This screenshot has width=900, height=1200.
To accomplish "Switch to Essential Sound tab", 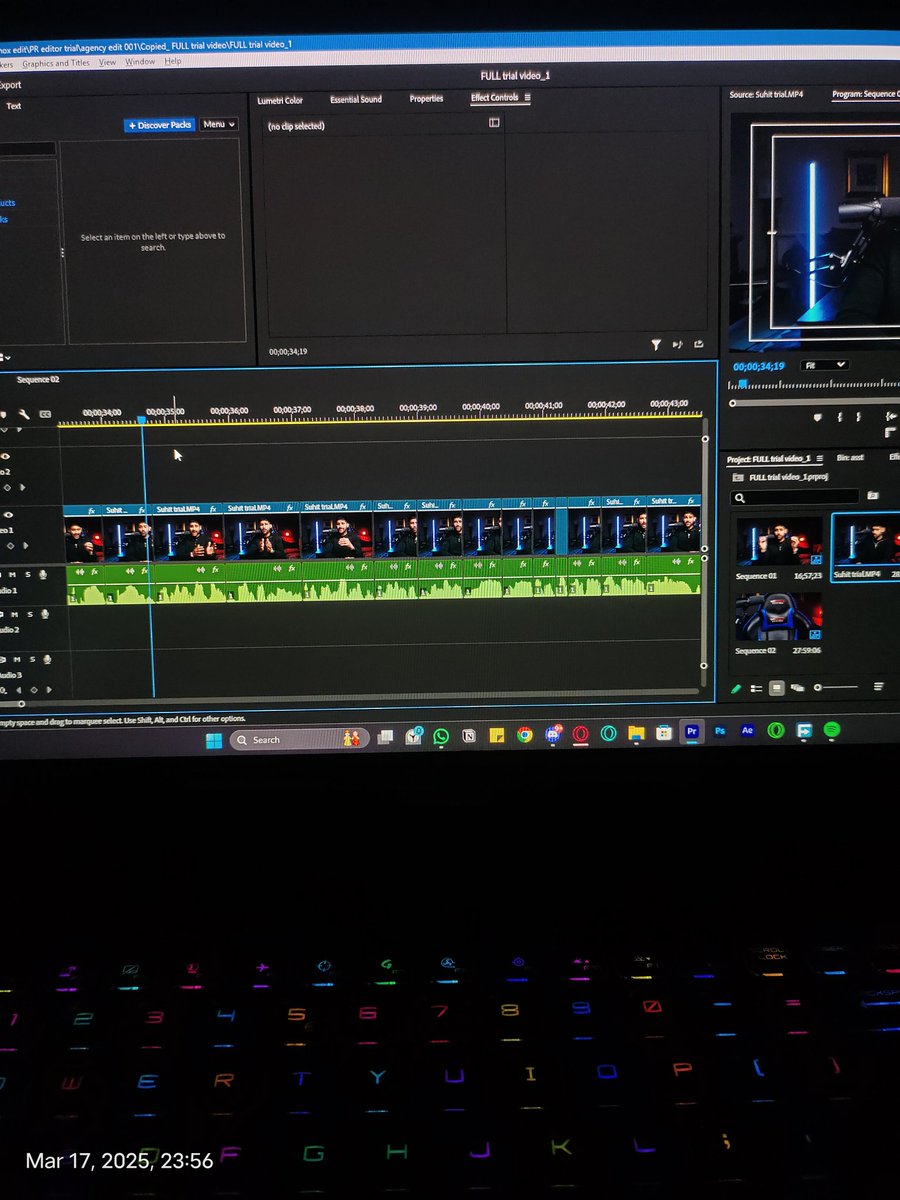I will (x=356, y=99).
